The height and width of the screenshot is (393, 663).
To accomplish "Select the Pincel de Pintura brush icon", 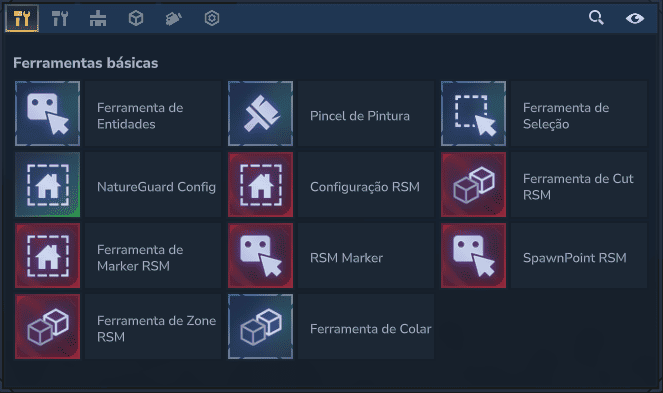I will (x=260, y=113).
